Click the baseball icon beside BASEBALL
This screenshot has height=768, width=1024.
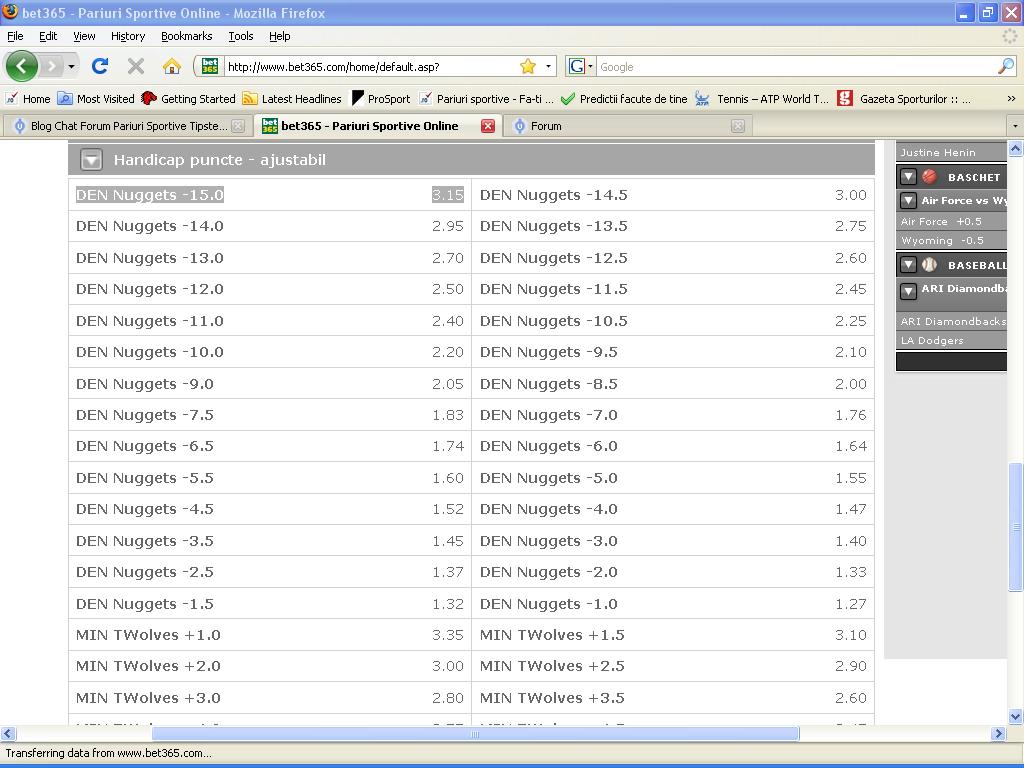point(929,264)
